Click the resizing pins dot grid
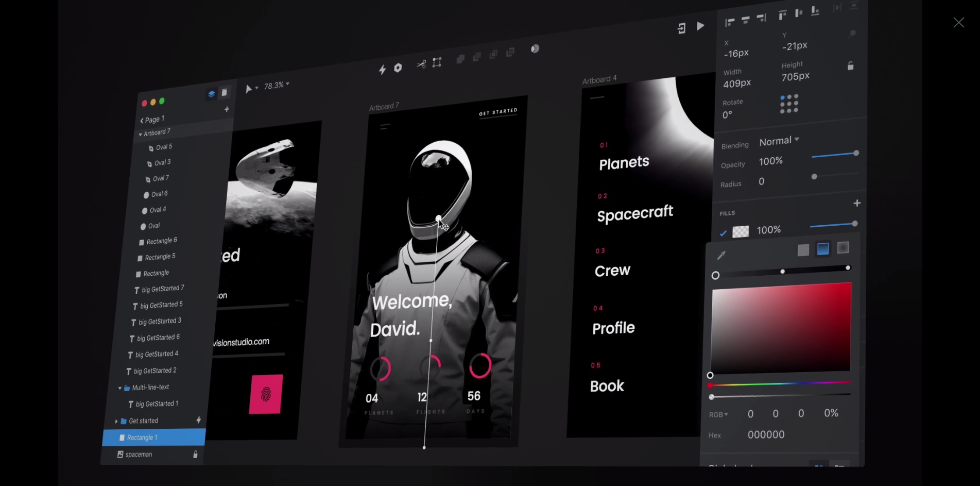The height and width of the screenshot is (486, 980). [x=789, y=104]
